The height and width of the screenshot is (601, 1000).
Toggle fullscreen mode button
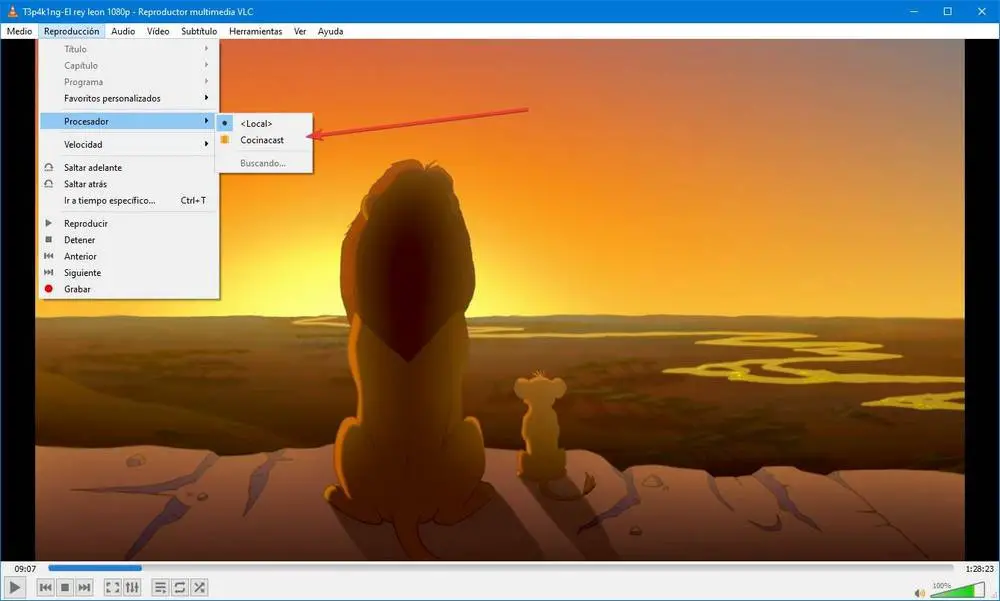tap(112, 587)
